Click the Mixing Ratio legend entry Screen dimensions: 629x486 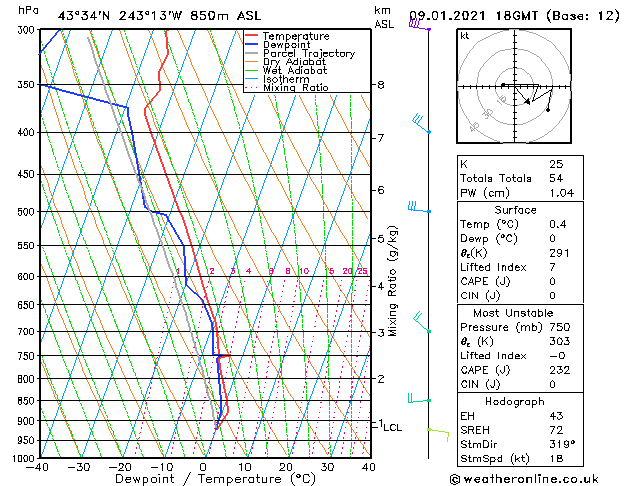click(287, 87)
